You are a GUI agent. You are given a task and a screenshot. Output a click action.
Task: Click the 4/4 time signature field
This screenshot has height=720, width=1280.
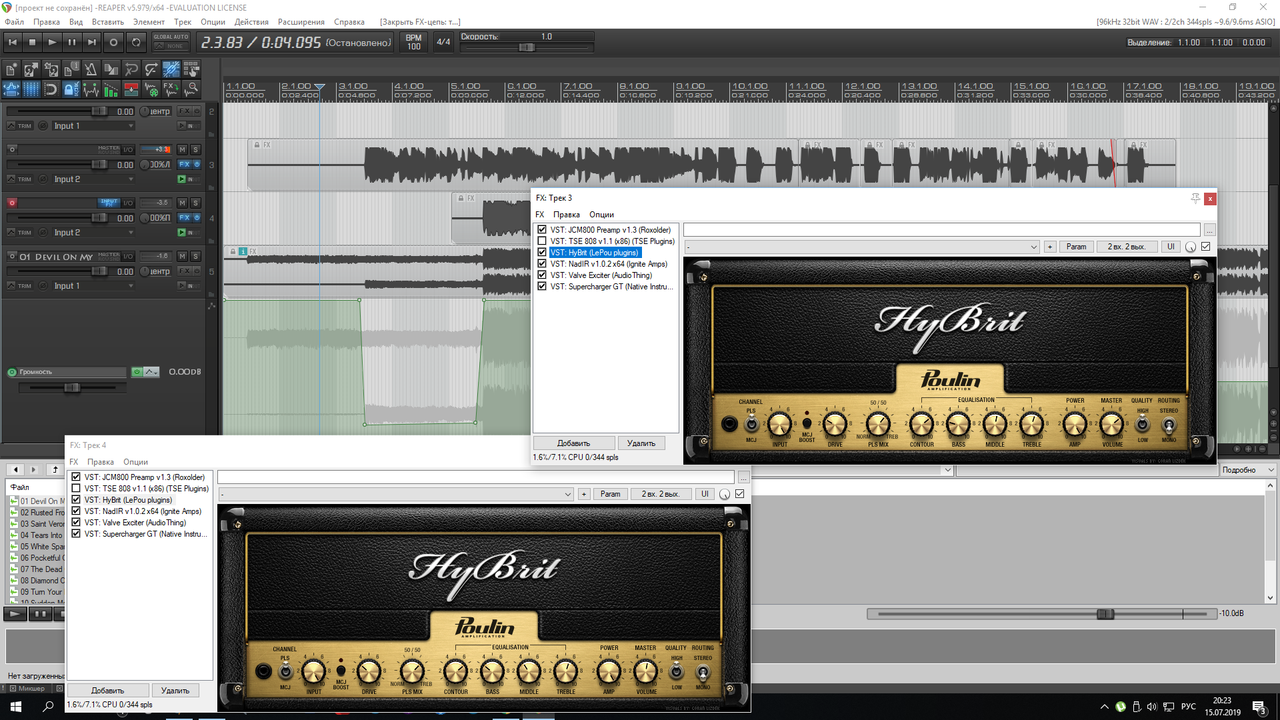(x=443, y=42)
